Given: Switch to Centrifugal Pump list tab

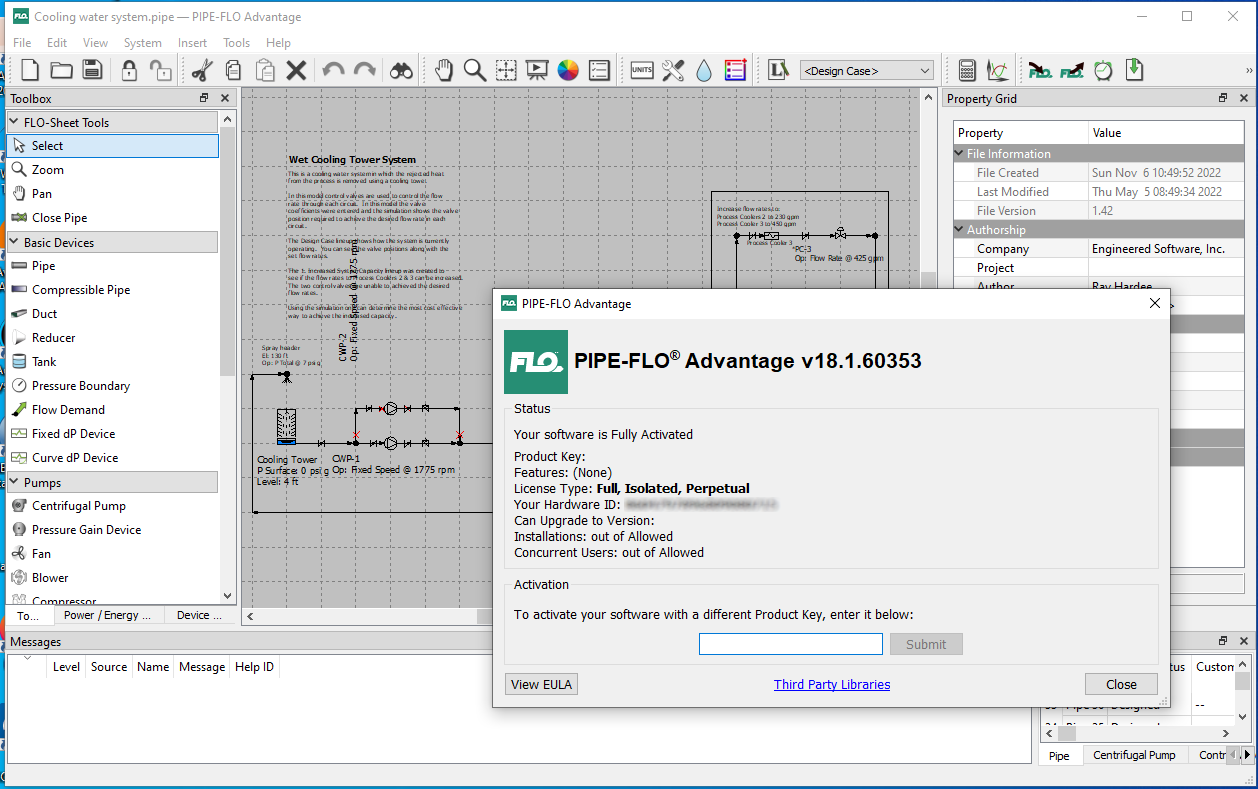Looking at the screenshot, I should coord(1134,755).
